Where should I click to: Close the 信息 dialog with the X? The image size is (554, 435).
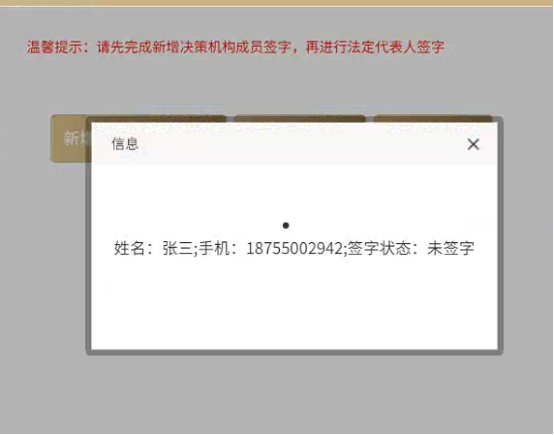pyautogui.click(x=473, y=144)
